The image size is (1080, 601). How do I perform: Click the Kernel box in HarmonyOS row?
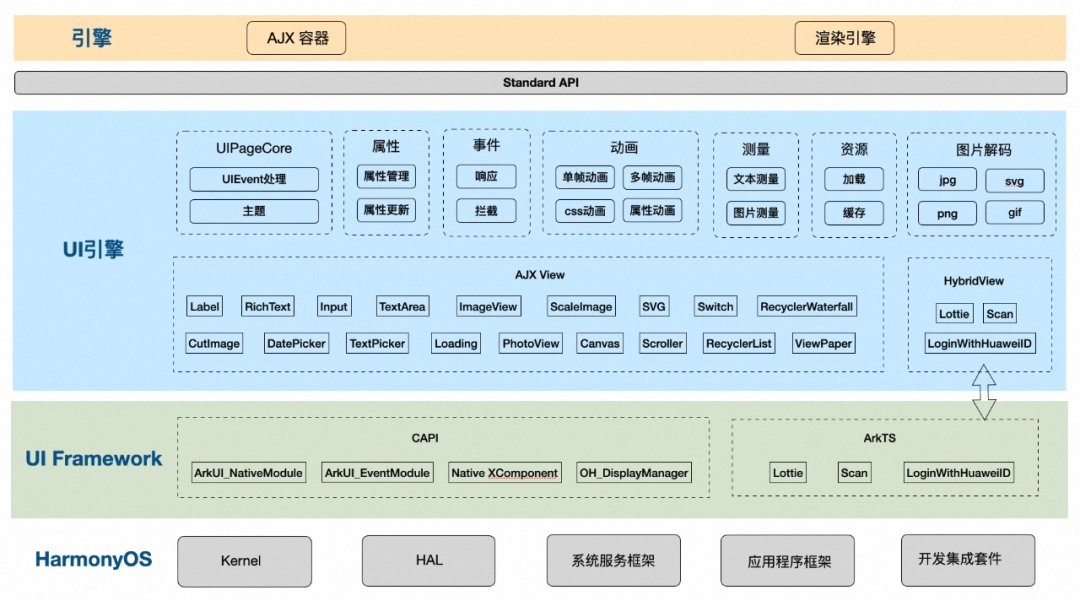[x=241, y=561]
